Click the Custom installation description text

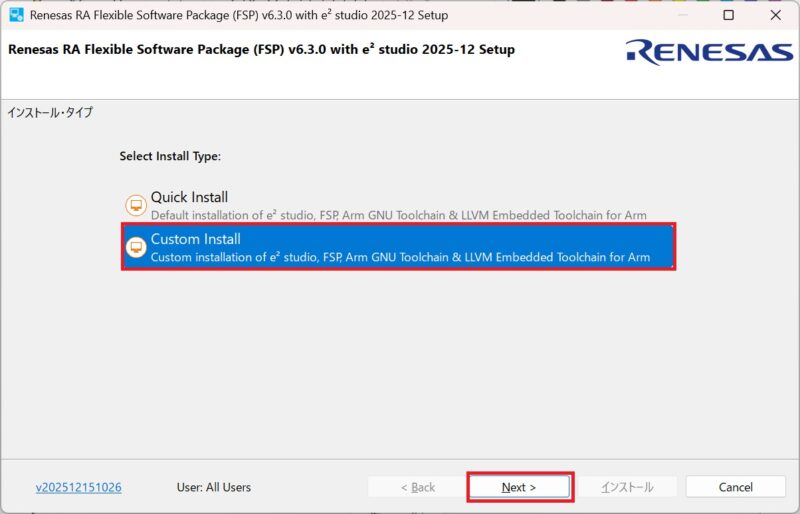[400, 257]
